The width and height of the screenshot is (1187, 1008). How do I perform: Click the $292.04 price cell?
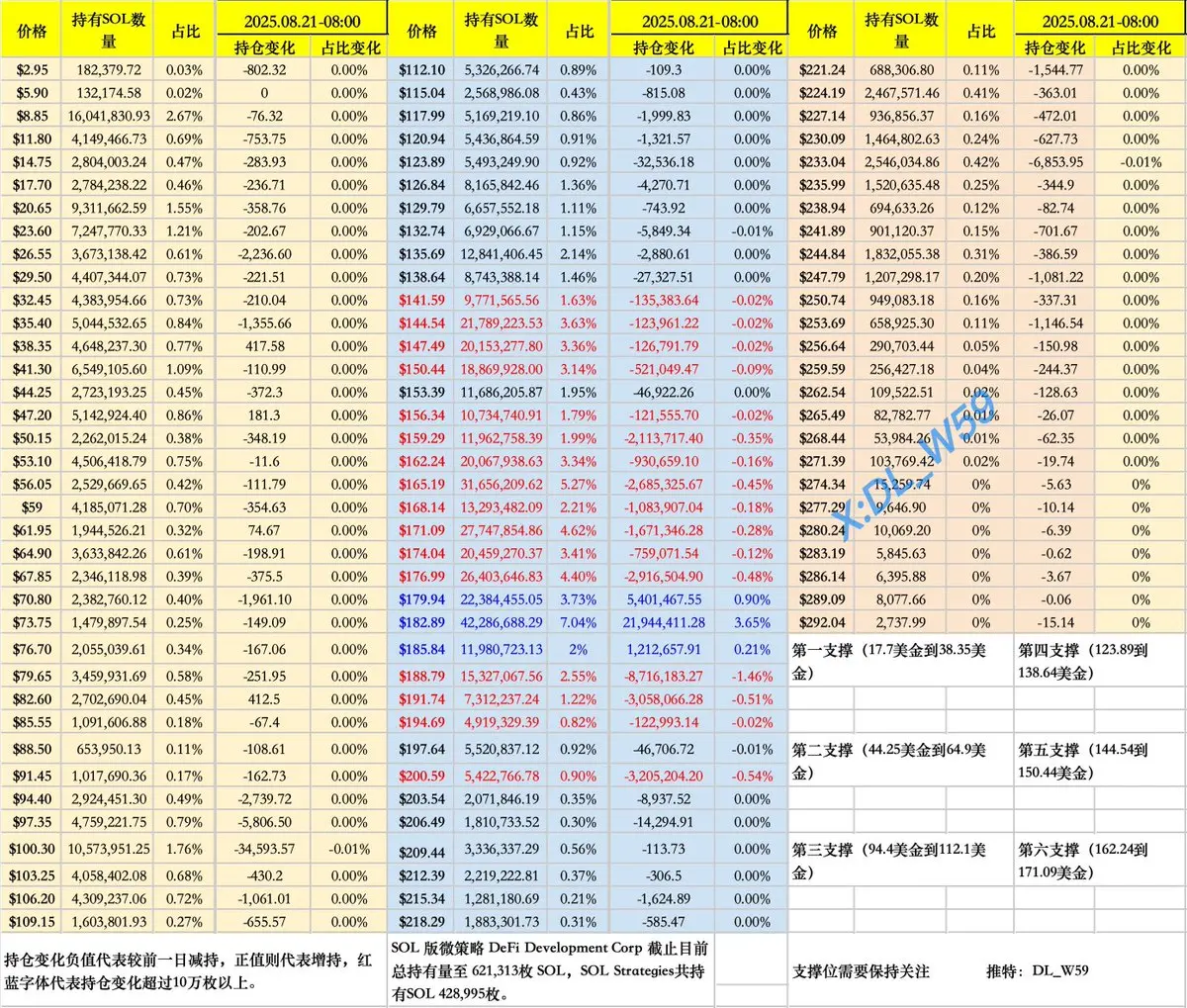pyautogui.click(x=822, y=623)
